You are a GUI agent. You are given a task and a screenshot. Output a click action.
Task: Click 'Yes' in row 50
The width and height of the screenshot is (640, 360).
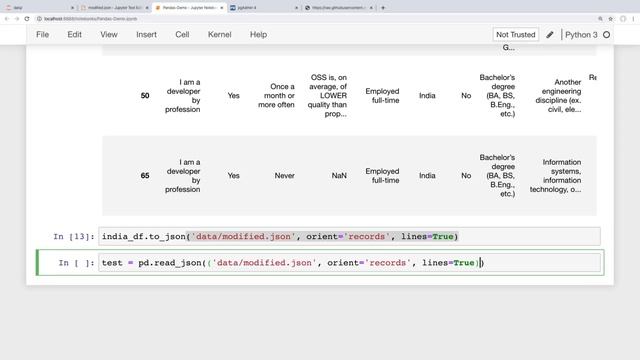233,96
